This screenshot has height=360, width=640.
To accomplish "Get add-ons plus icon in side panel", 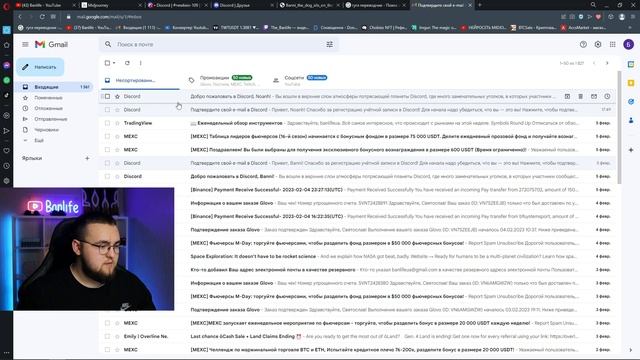I will tap(631, 150).
